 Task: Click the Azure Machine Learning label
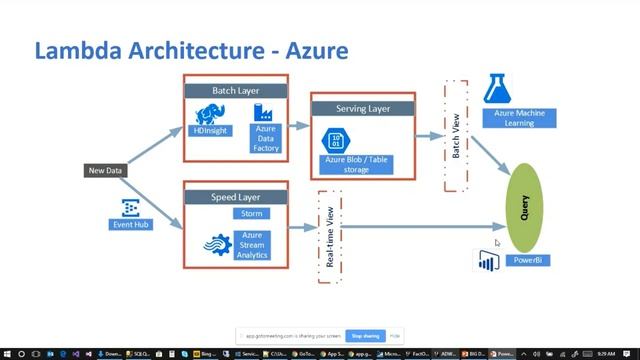[519, 118]
